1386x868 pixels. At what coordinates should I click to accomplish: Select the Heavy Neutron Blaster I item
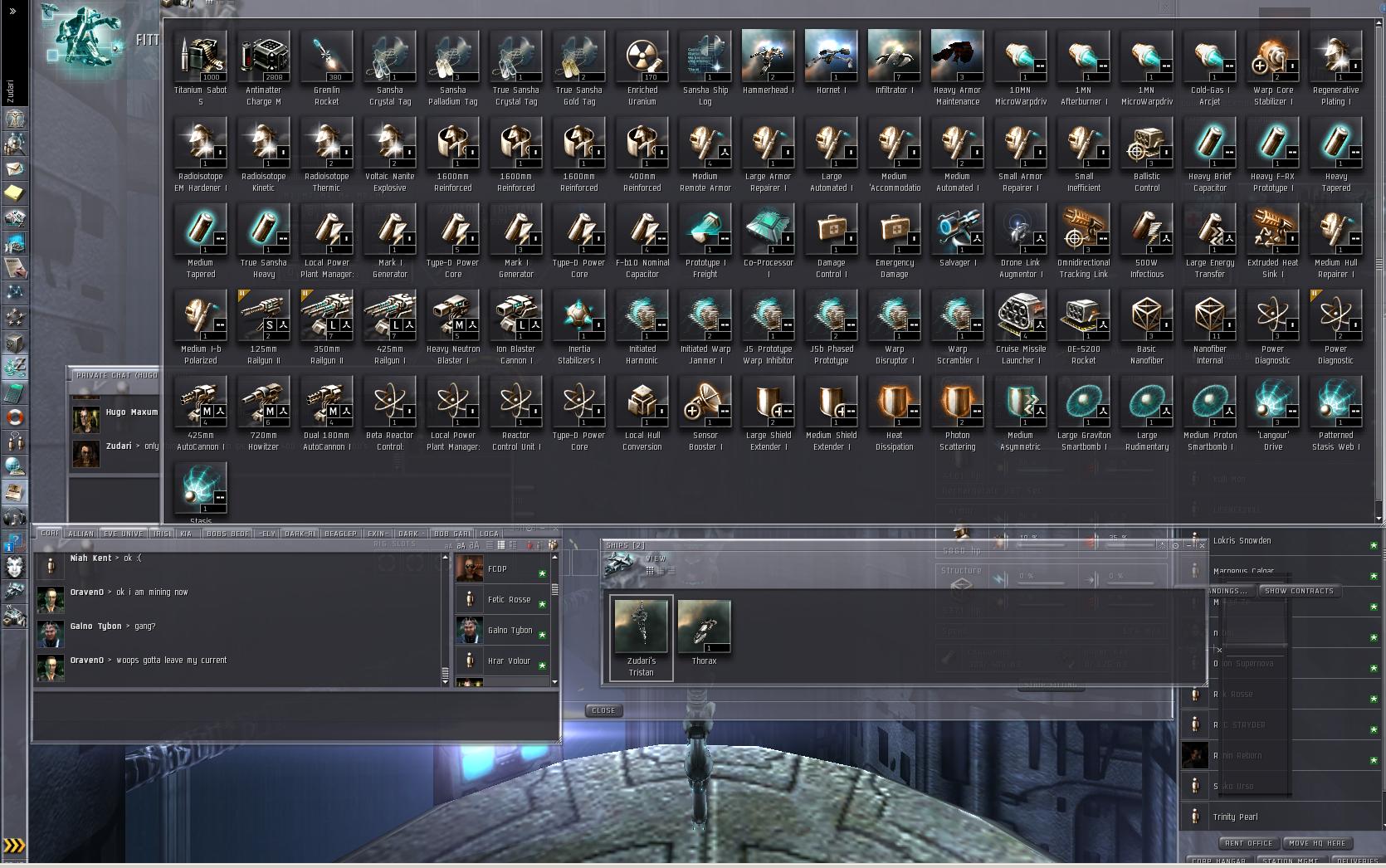pos(452,328)
